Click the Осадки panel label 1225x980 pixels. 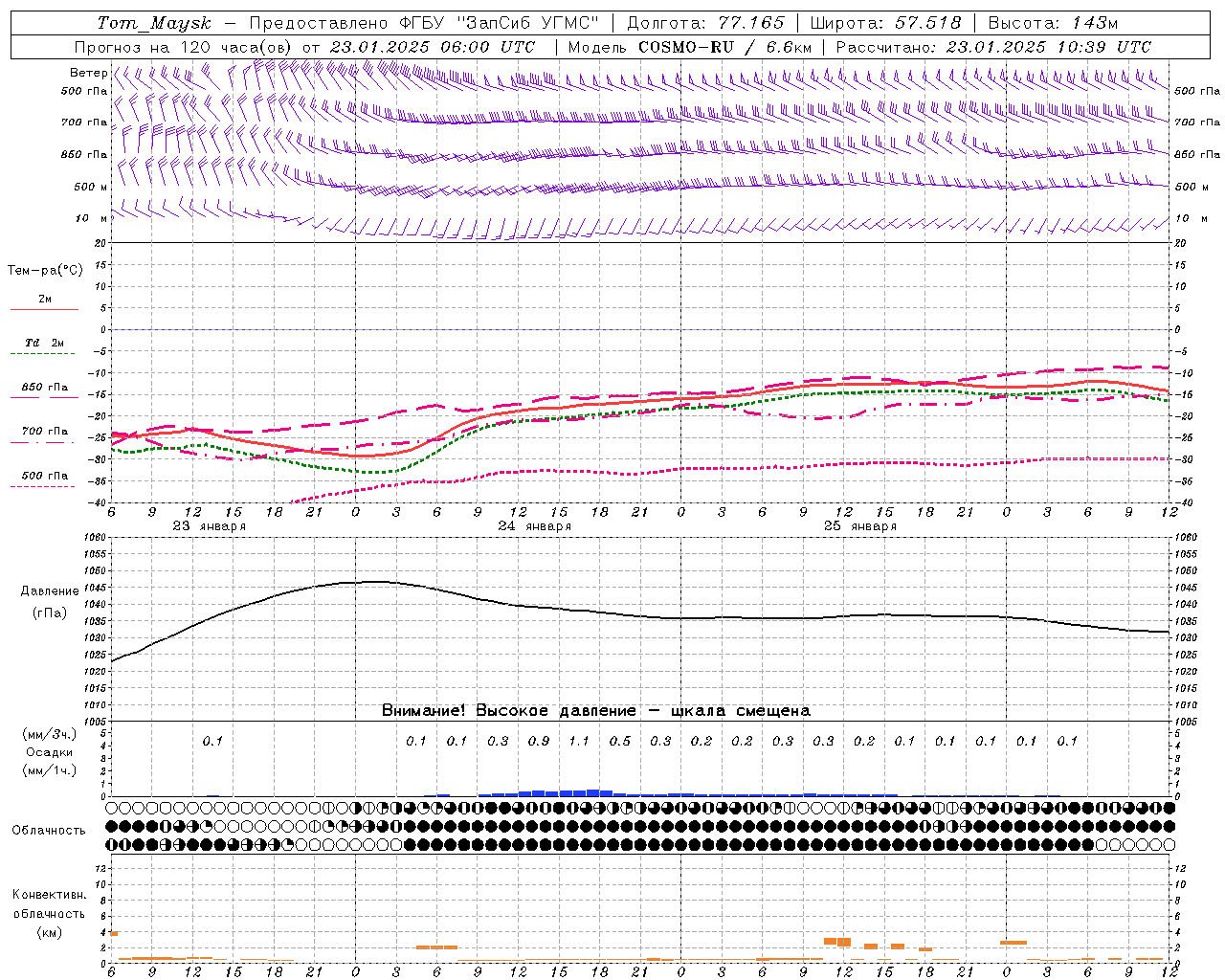click(50, 752)
